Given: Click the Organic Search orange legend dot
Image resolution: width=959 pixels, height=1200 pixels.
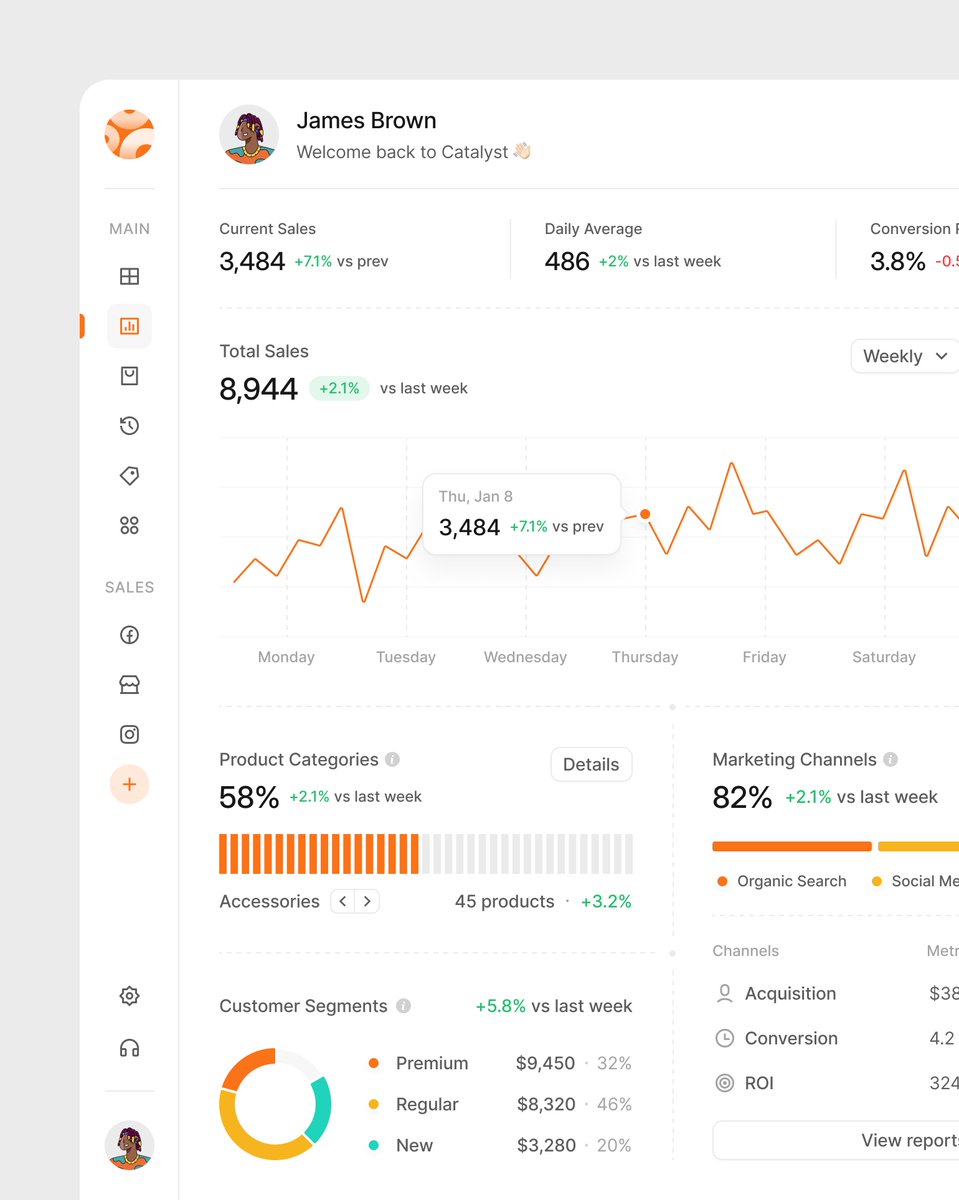Looking at the screenshot, I should point(722,881).
